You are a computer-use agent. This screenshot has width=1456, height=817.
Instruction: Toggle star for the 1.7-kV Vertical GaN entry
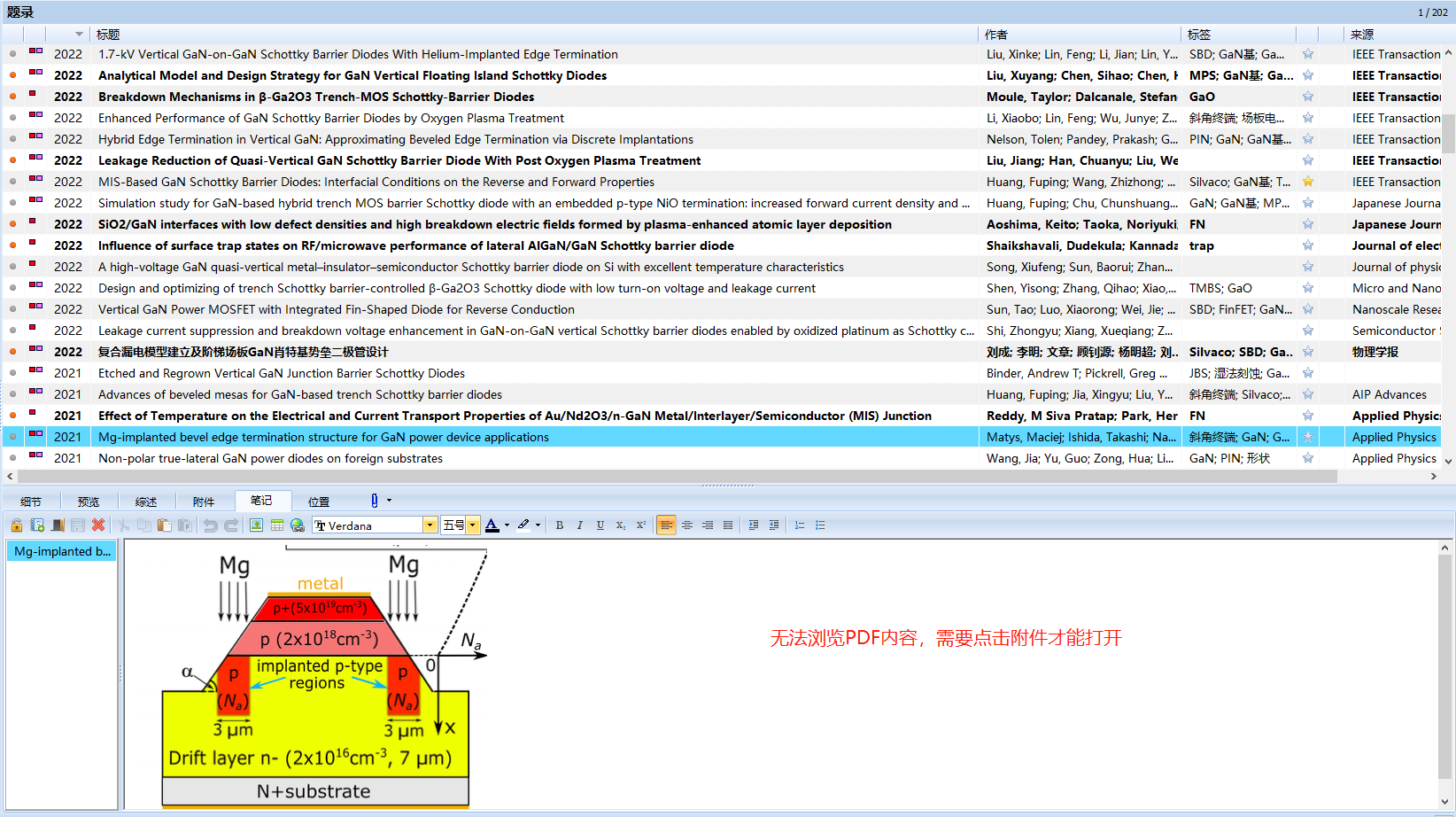click(1308, 54)
